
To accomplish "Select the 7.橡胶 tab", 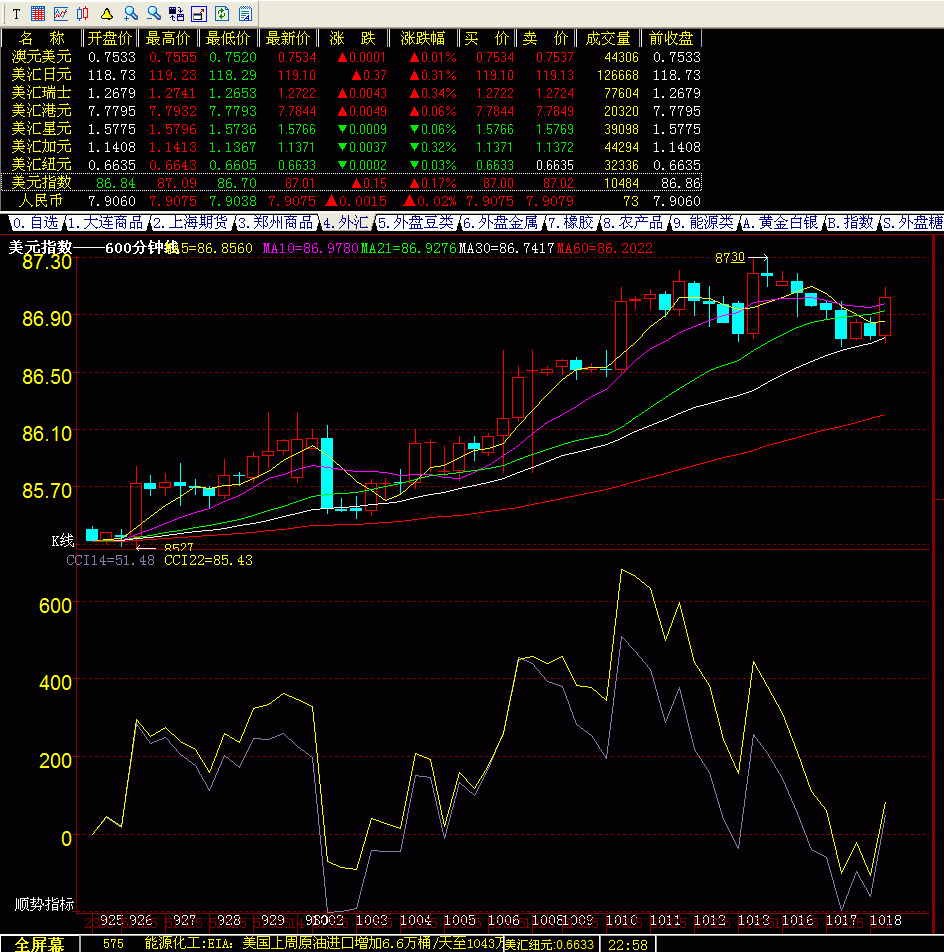I will point(571,223).
